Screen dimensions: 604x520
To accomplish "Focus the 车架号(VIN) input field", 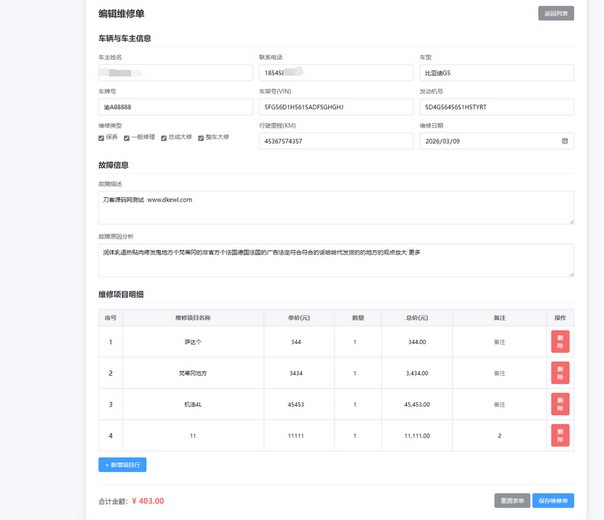I will click(335, 107).
